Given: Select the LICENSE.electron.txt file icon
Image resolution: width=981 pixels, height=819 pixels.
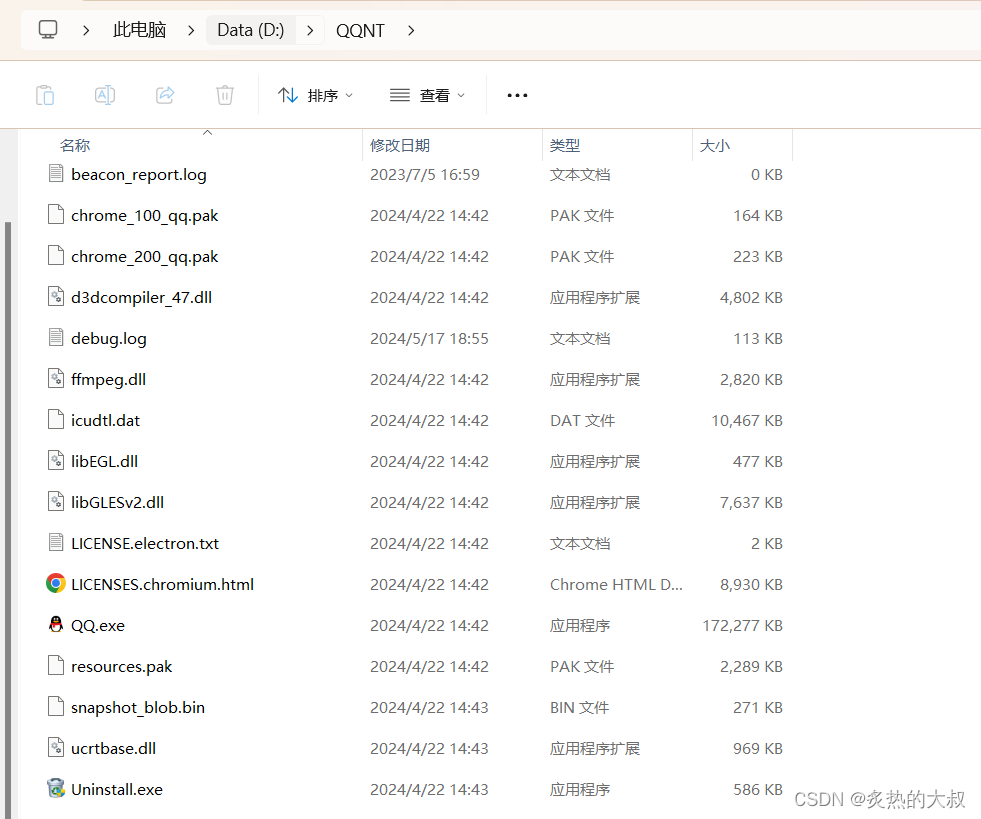Looking at the screenshot, I should [56, 542].
